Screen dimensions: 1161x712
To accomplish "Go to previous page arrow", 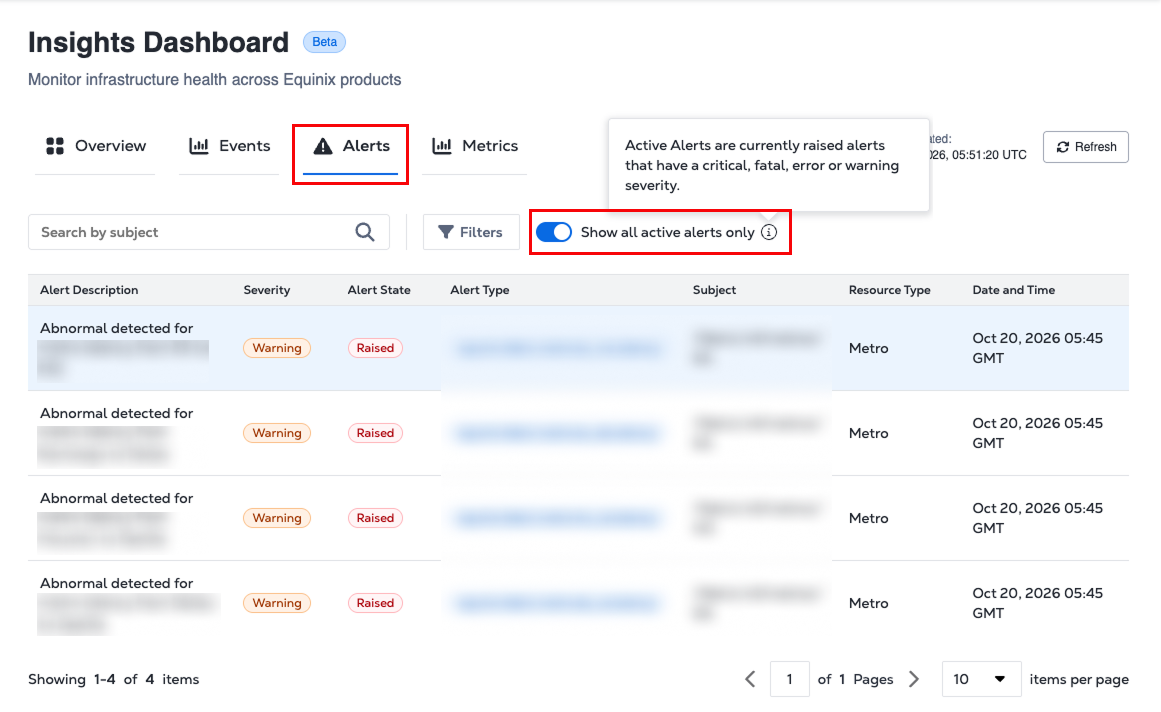I will pyautogui.click(x=750, y=679).
